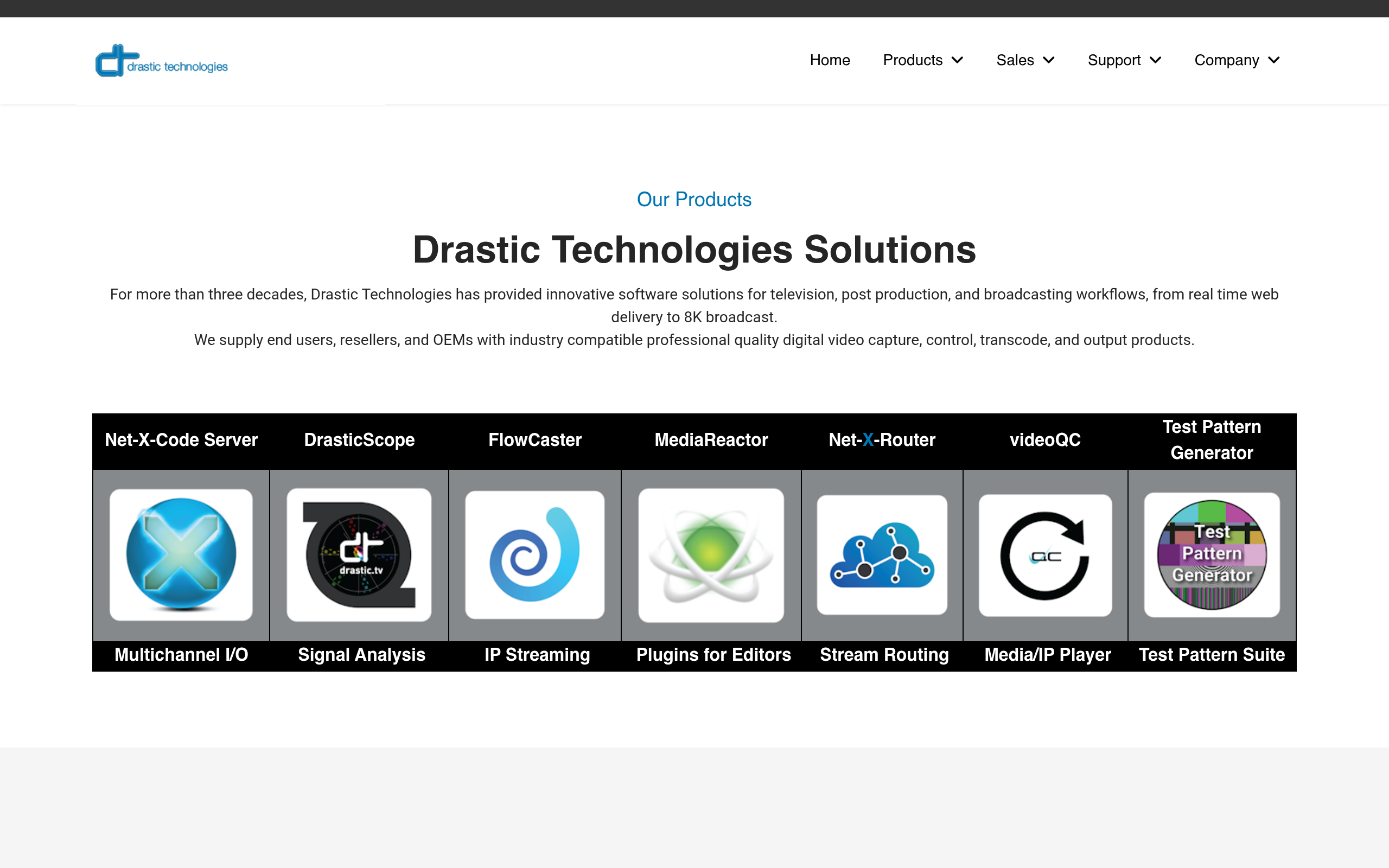
Task: Click the Net-X-Code Server heading
Action: coord(181,440)
